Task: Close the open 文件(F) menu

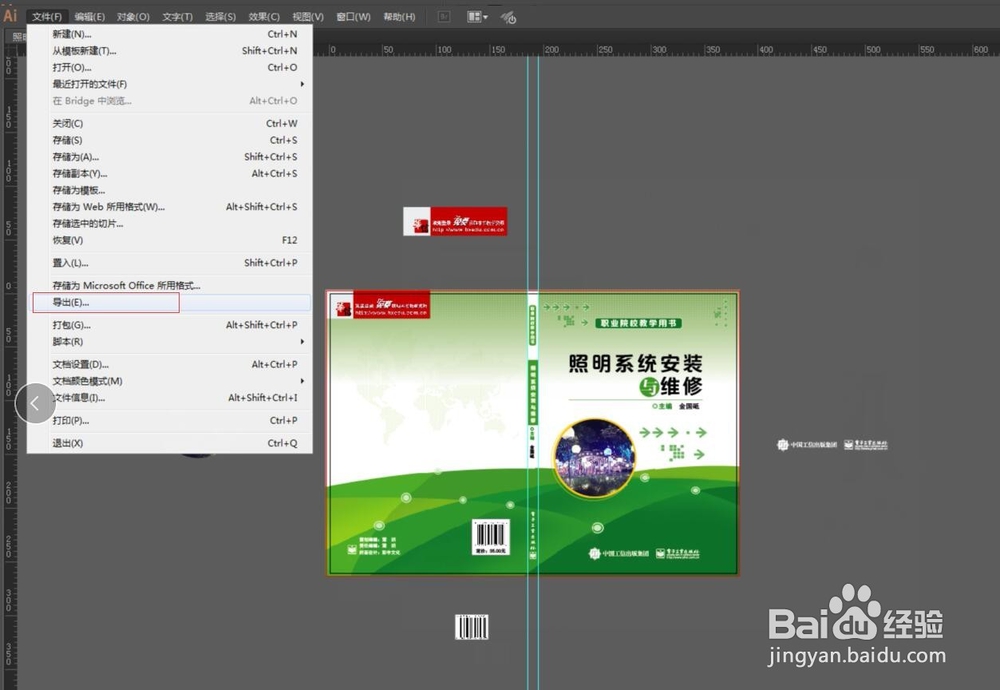Action: click(x=47, y=17)
